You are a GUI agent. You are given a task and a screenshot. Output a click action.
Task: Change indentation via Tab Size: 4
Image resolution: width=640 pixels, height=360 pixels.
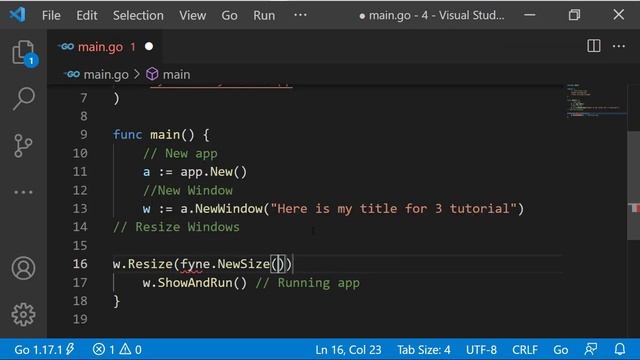(424, 350)
